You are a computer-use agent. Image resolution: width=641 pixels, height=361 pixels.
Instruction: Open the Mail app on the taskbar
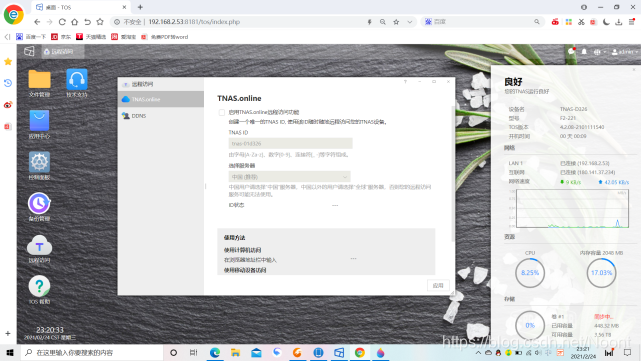point(256,352)
